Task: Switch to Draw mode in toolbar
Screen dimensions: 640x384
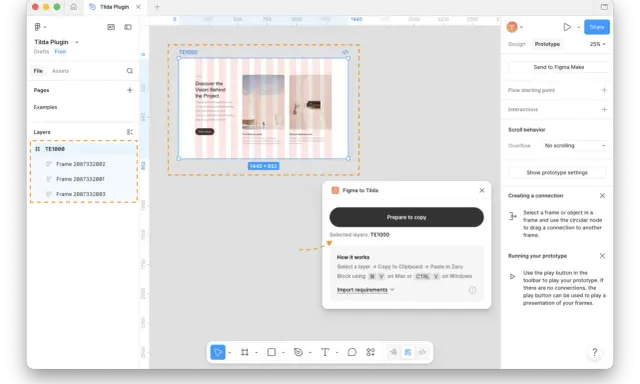Action: tap(393, 352)
